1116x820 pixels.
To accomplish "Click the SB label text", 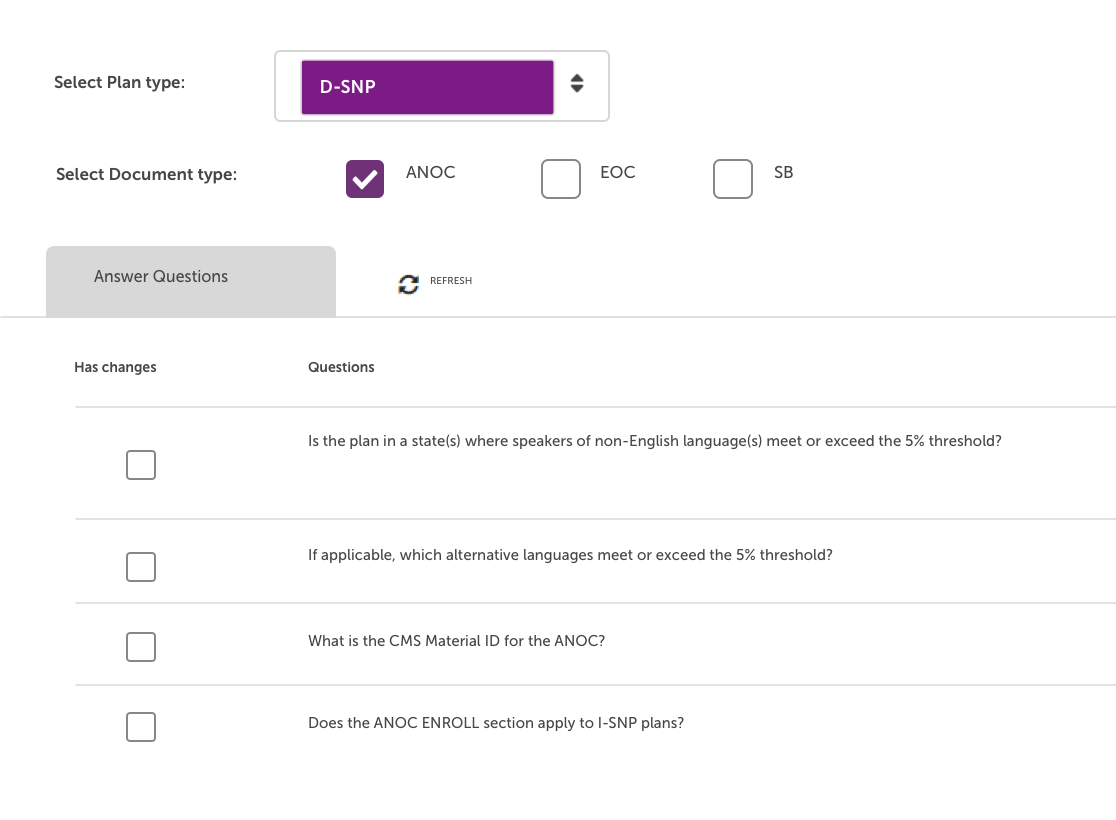I will tap(784, 172).
